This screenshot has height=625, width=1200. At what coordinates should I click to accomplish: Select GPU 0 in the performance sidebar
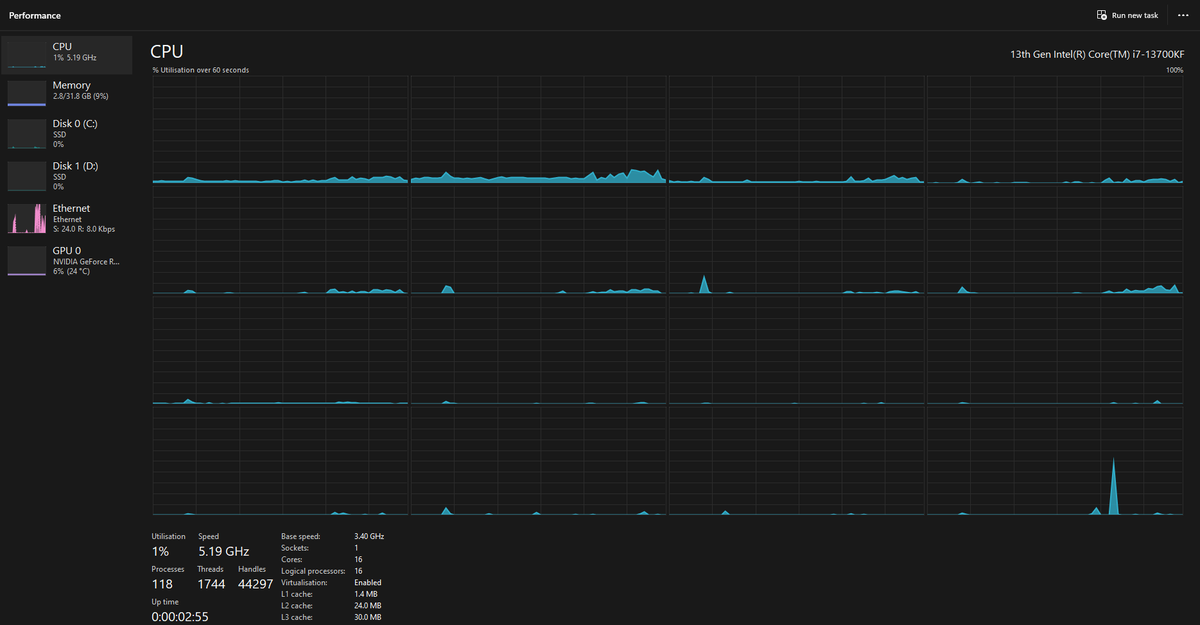point(67,260)
